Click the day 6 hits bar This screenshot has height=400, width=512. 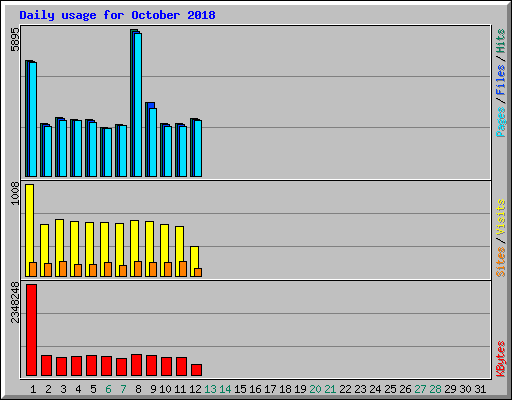pyautogui.click(x=106, y=152)
